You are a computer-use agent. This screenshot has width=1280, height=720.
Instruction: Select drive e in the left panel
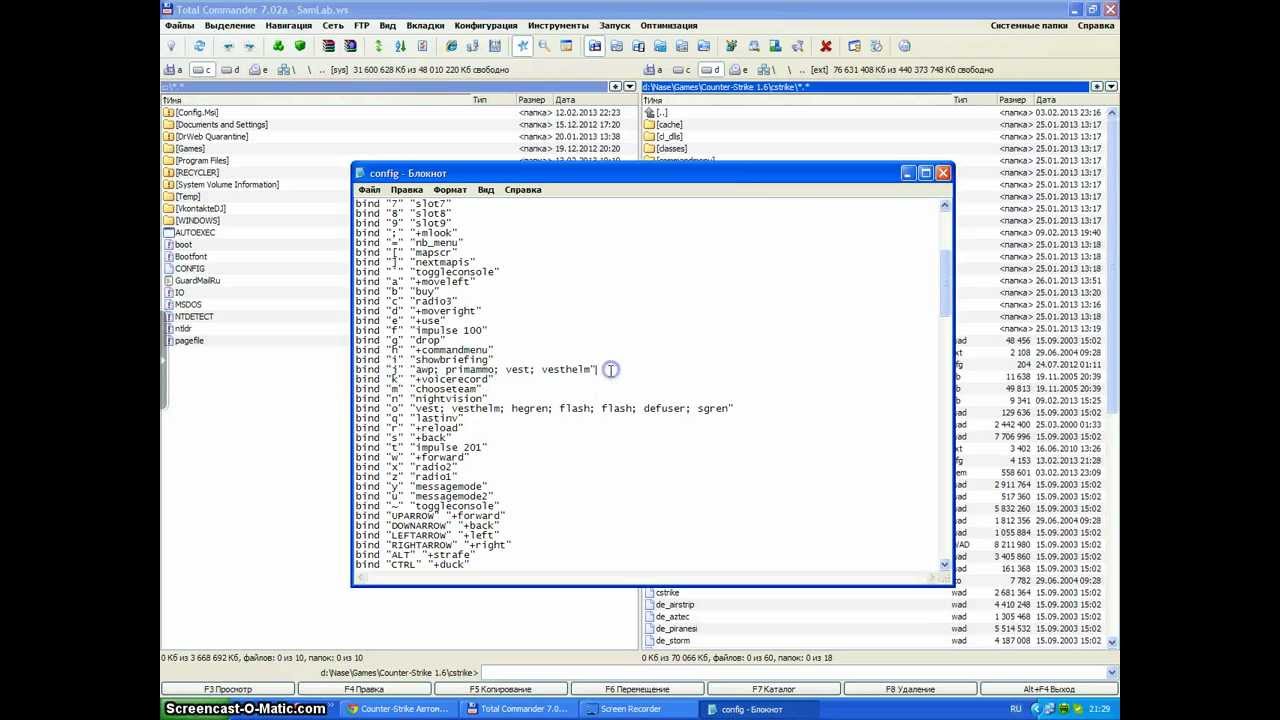click(x=258, y=70)
